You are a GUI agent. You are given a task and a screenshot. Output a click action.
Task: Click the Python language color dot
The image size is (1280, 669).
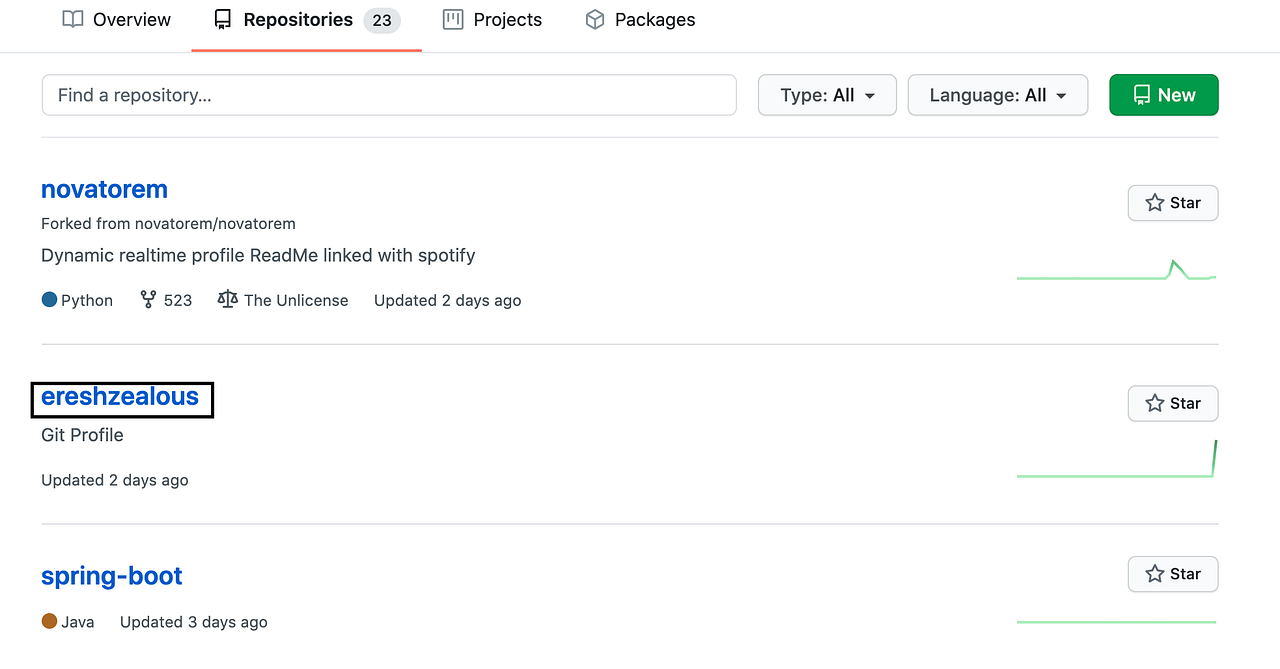(48, 299)
